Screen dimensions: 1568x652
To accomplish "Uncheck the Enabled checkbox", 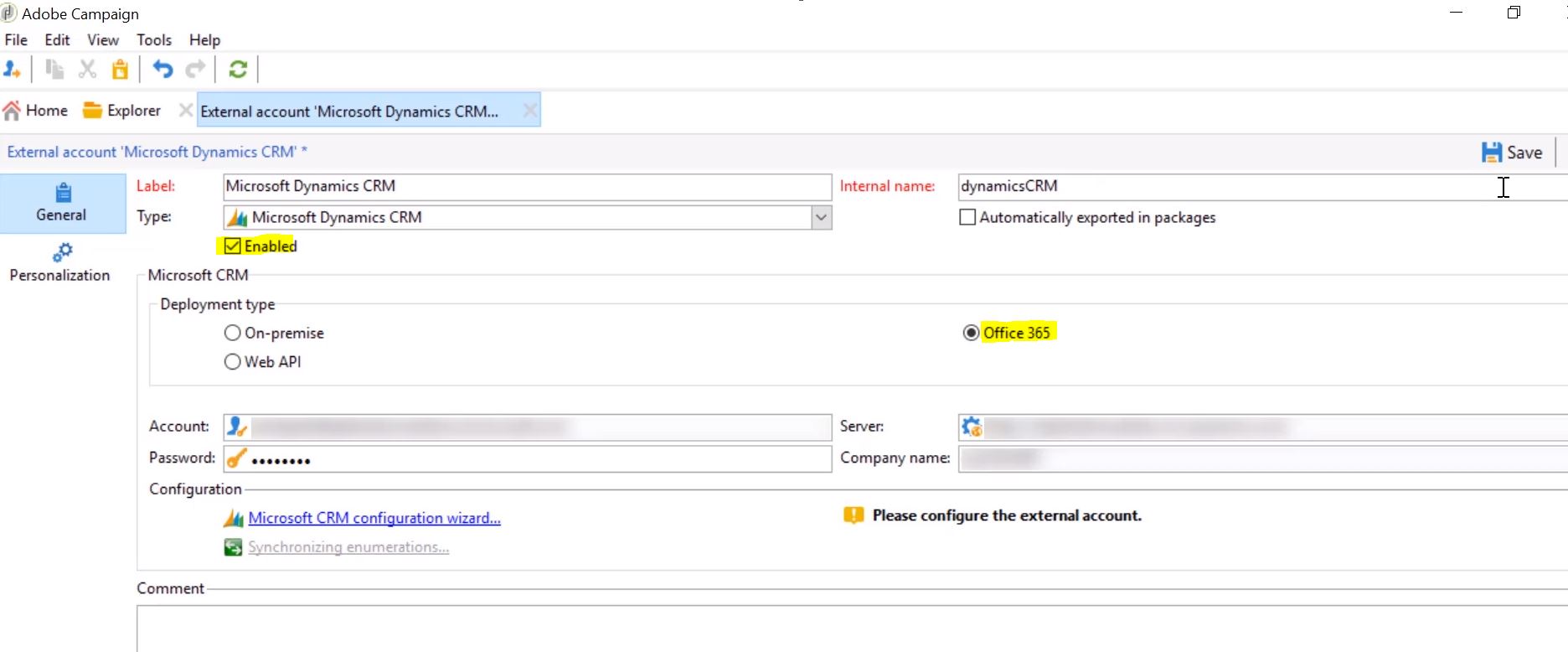I will (233, 246).
